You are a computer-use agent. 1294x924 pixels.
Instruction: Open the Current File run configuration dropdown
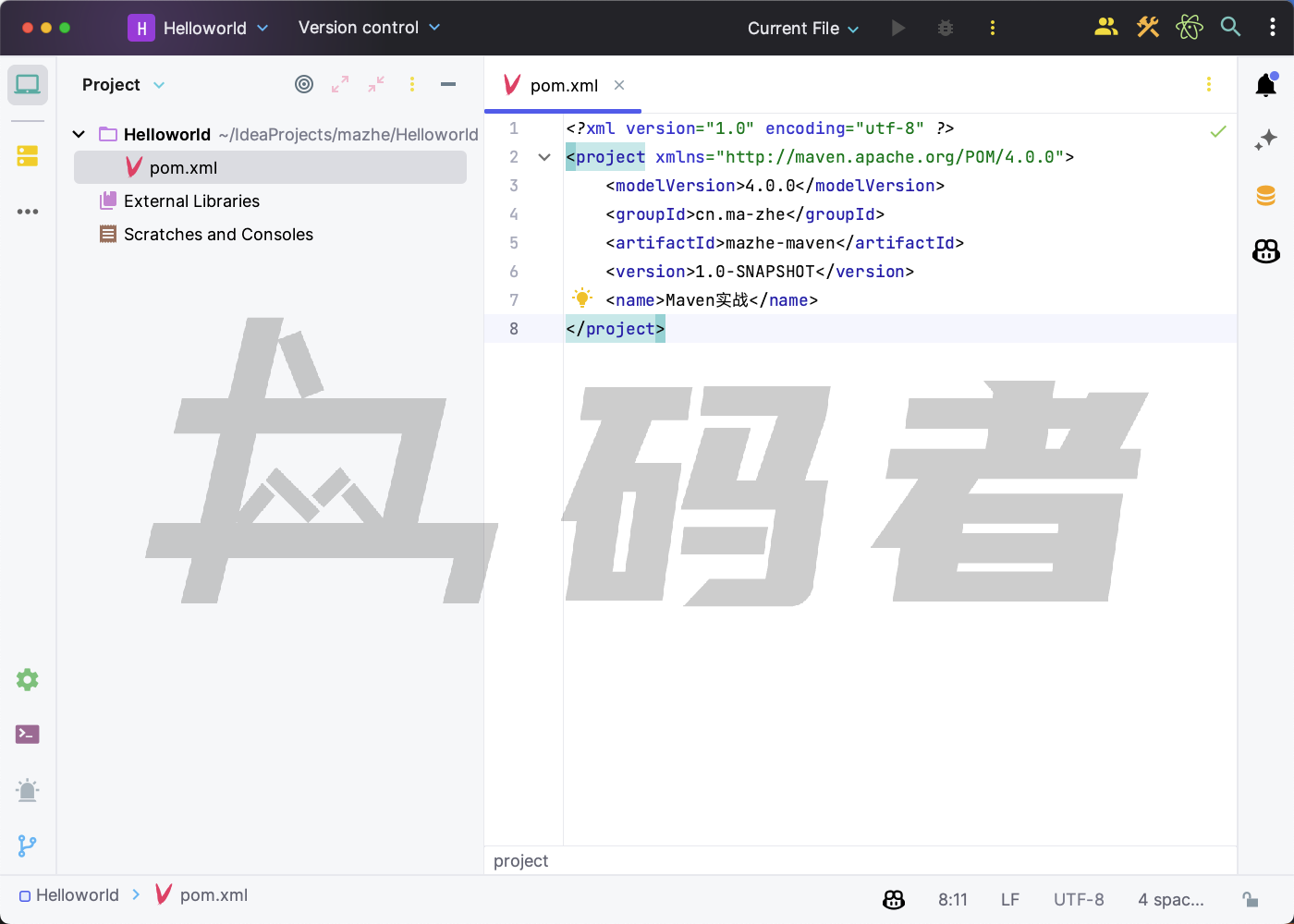coord(803,29)
